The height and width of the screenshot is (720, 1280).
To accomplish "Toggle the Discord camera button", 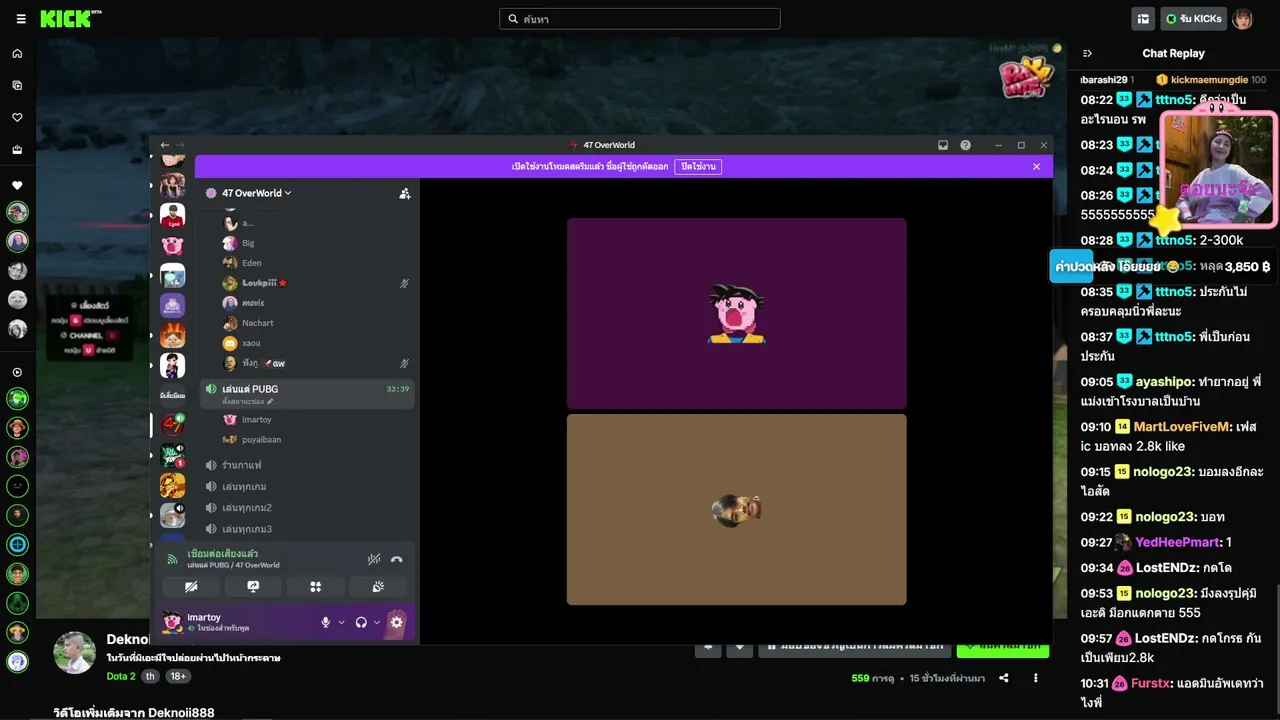I will 191,587.
